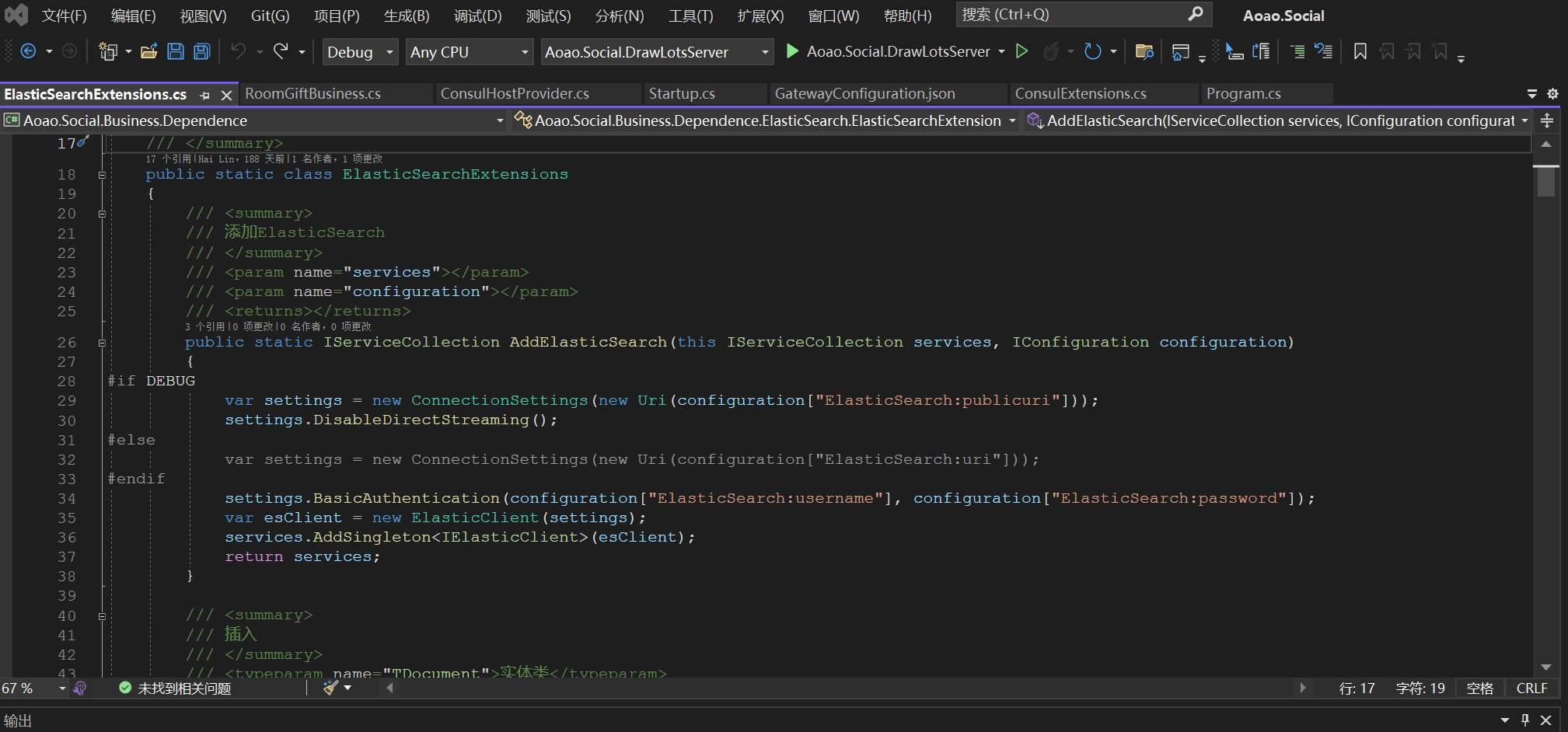Close the Output panel

click(1545, 720)
